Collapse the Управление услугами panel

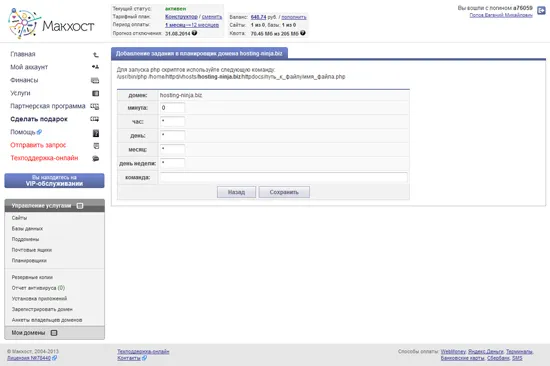click(x=80, y=206)
